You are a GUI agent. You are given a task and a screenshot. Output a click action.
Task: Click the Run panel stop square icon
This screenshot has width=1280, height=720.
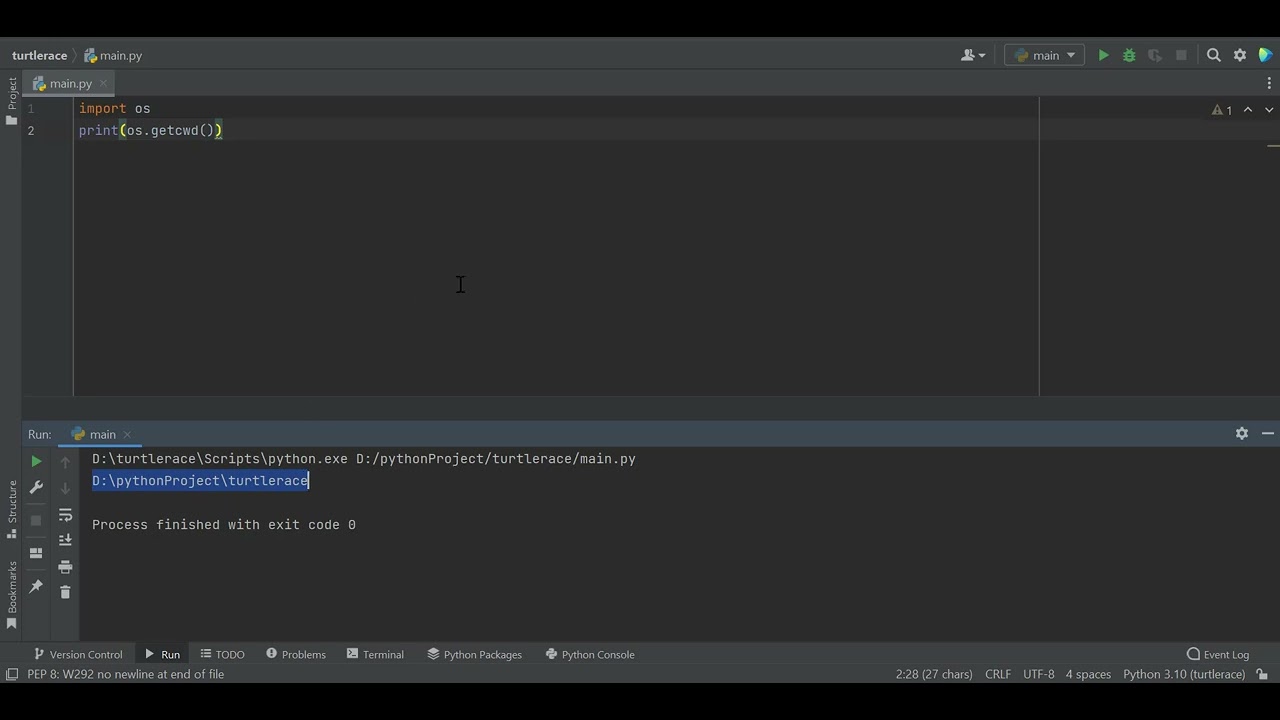36,520
